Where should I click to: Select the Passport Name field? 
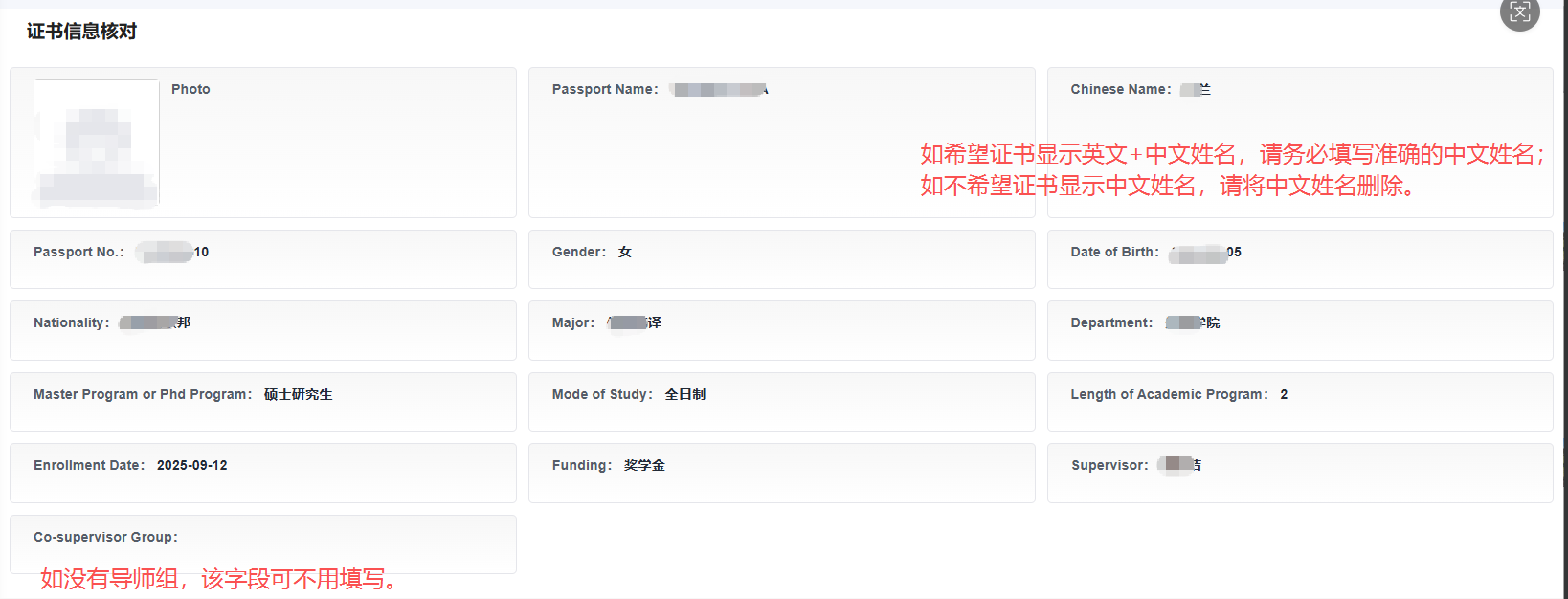pos(781,143)
